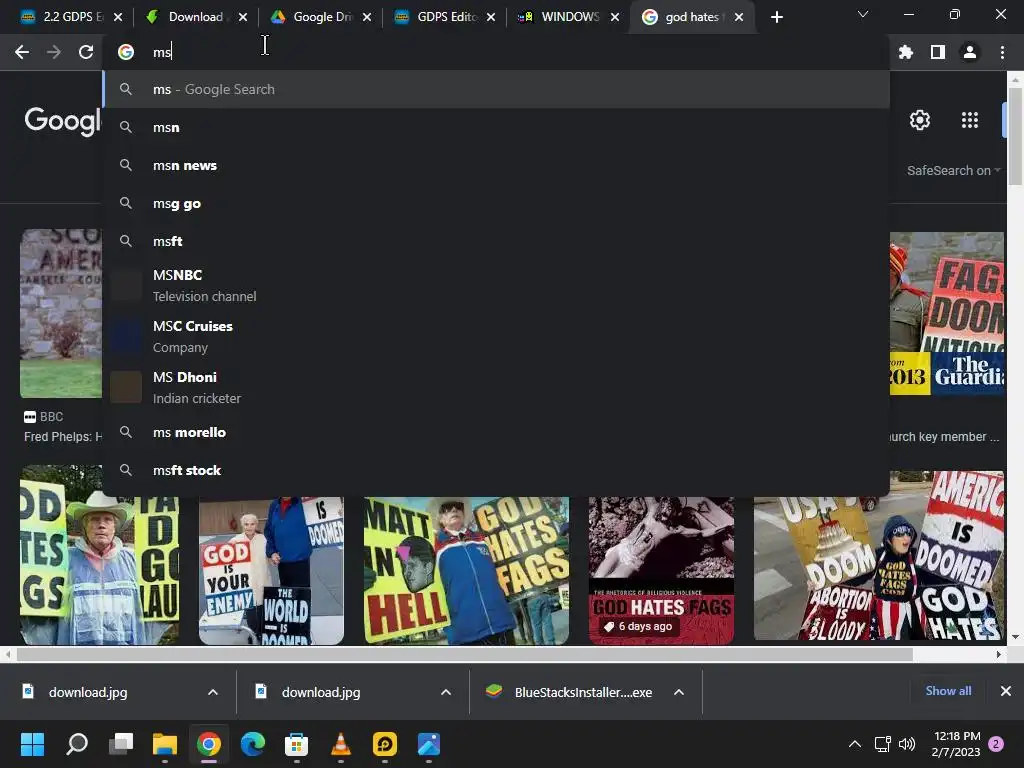Select the 'msn news' suggestion
Image resolution: width=1024 pixels, height=768 pixels.
click(496, 165)
